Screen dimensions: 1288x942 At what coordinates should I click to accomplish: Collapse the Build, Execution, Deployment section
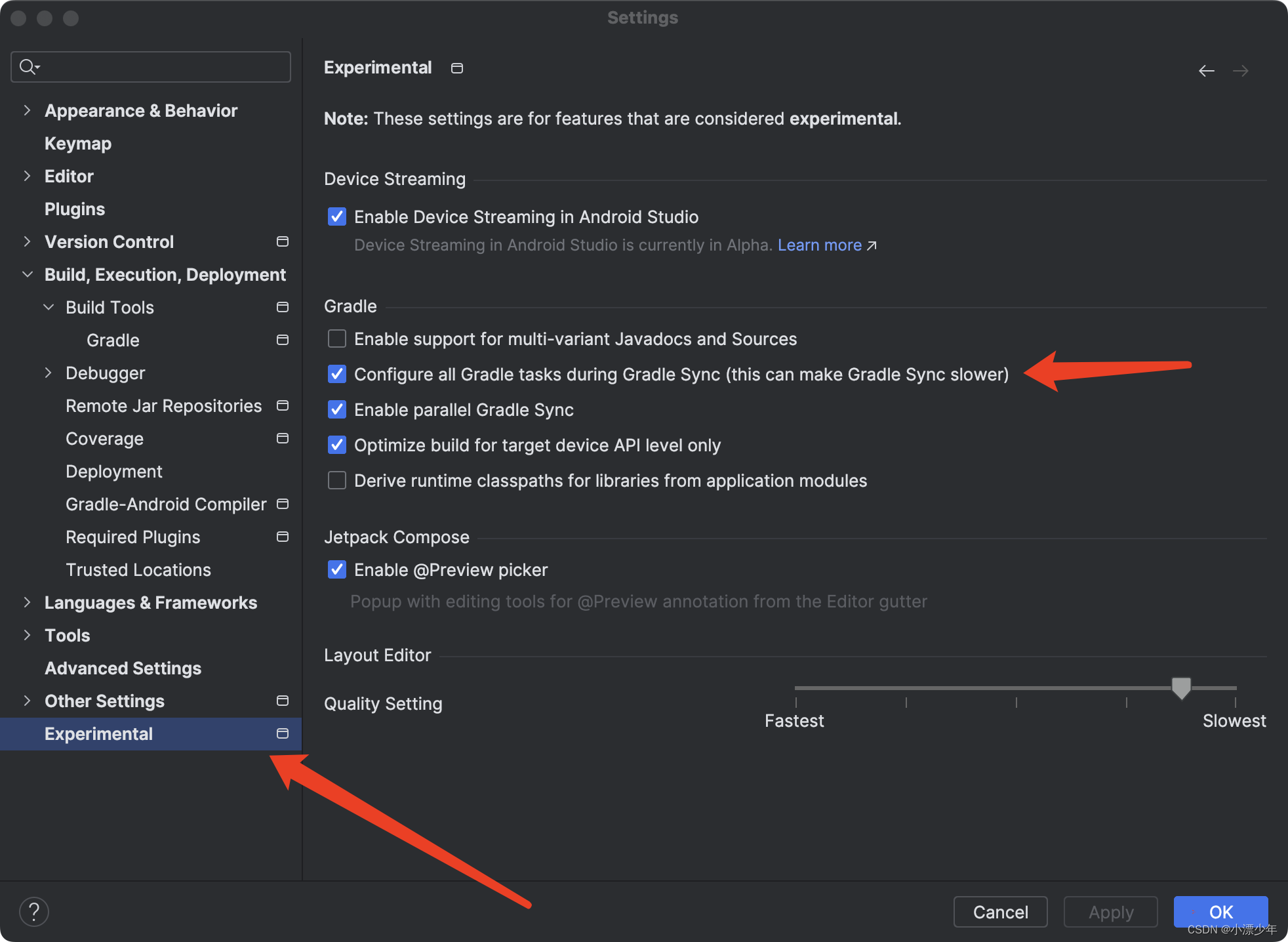point(27,274)
